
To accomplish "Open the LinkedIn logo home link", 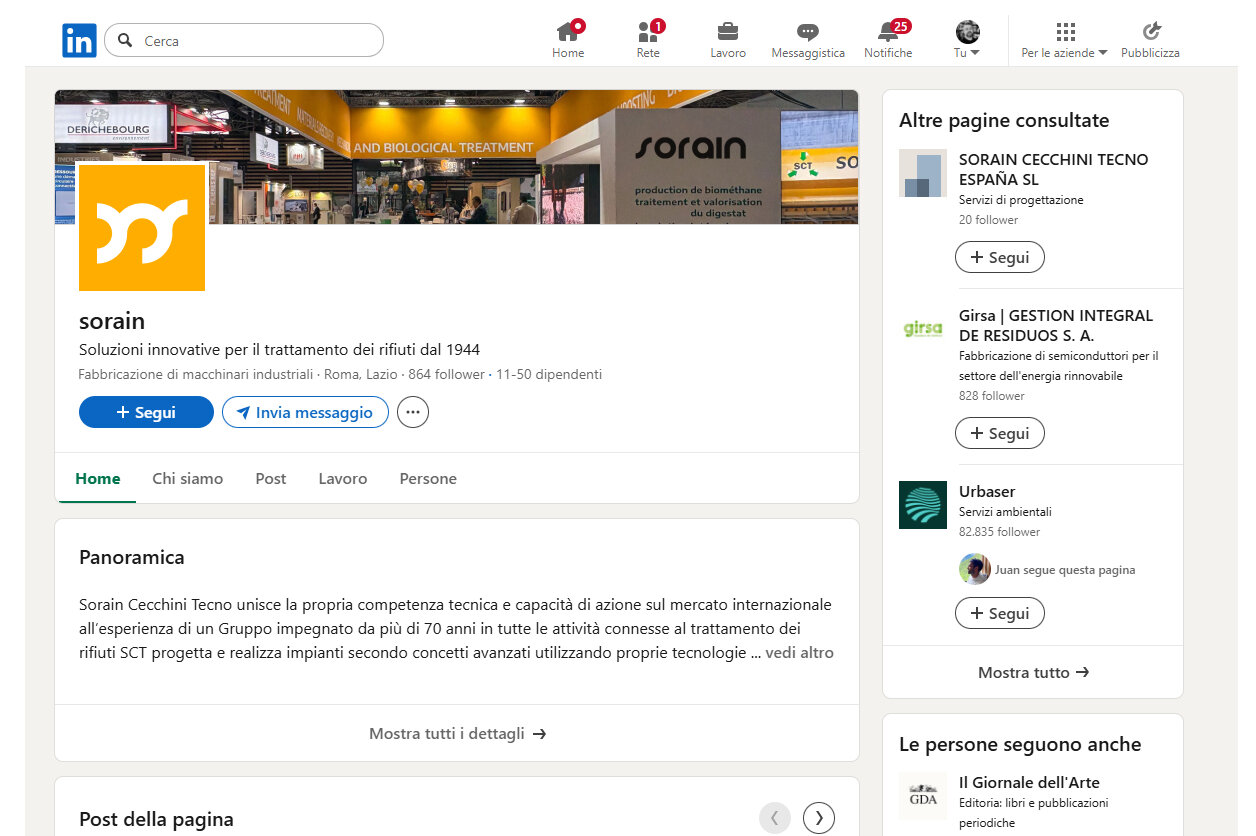I will 79,41.
